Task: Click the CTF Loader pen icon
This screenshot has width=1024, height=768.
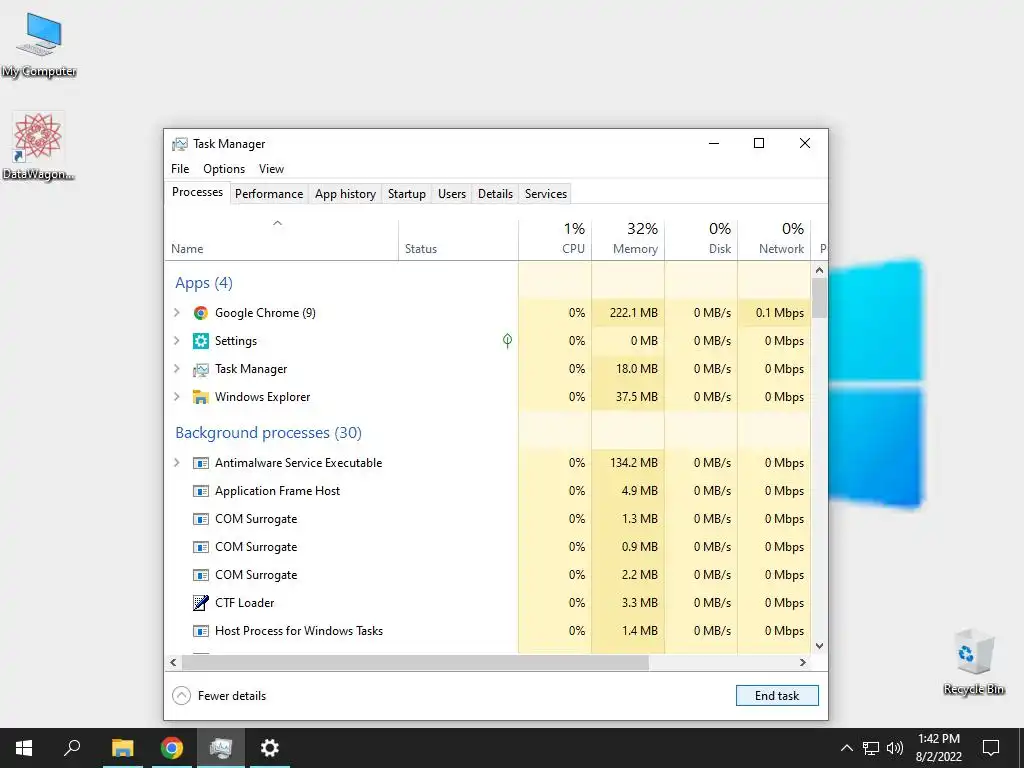Action: coord(200,603)
